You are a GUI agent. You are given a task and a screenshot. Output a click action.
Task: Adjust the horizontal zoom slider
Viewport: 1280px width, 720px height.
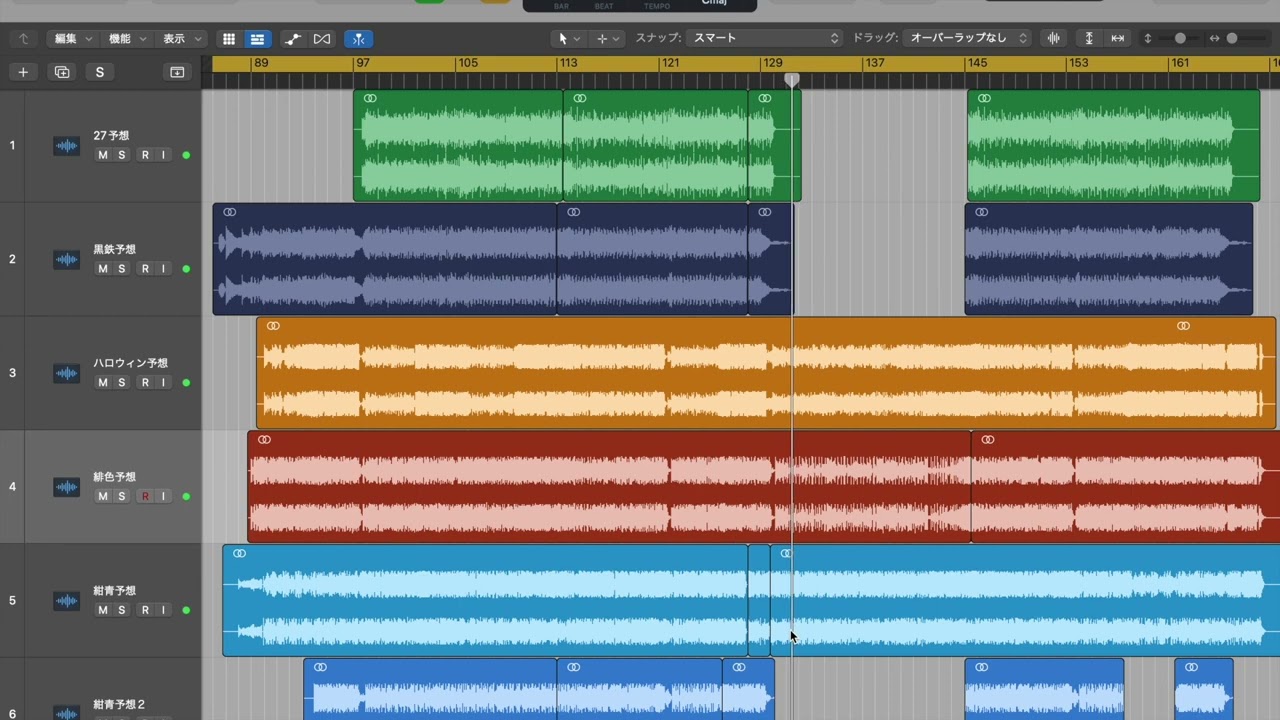pos(1232,38)
